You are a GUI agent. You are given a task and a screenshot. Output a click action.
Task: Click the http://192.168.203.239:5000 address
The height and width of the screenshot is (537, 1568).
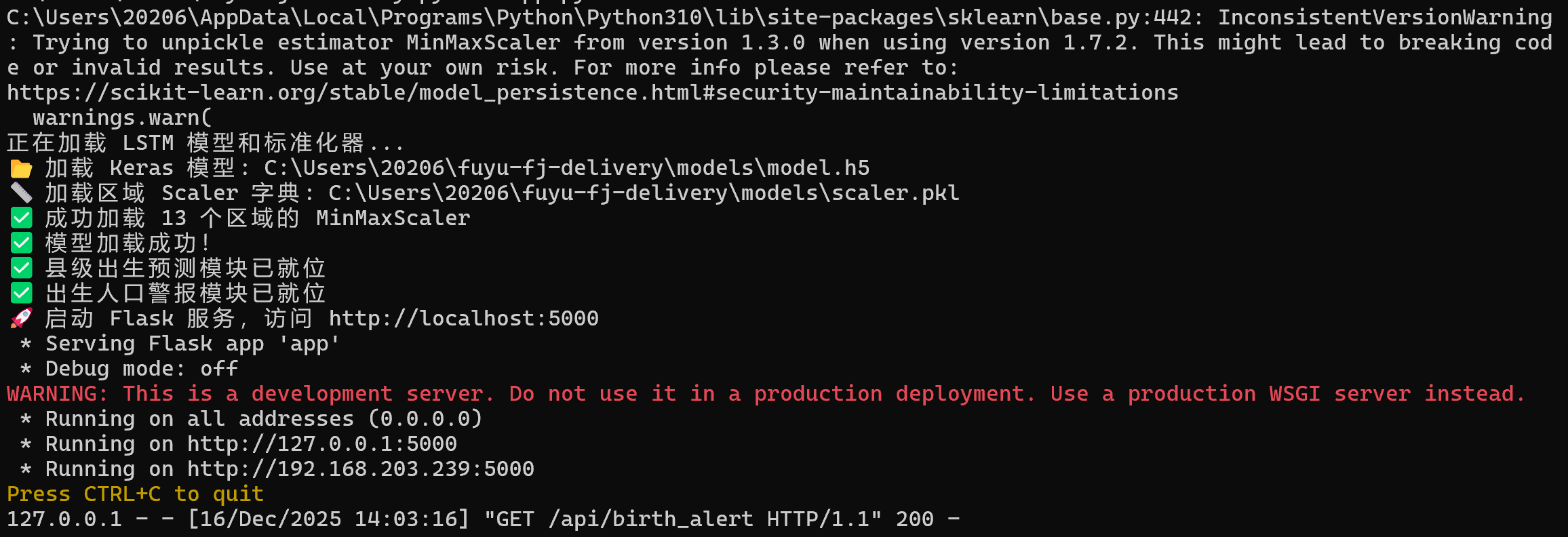(x=361, y=469)
